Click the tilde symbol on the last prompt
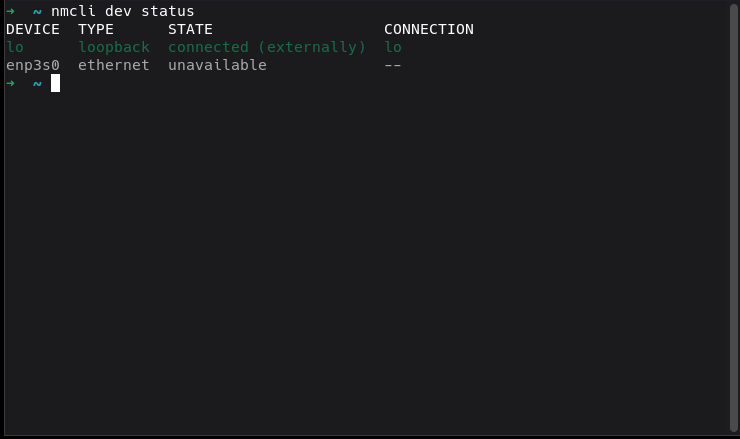Viewport: 740px width, 439px height. click(x=37, y=84)
